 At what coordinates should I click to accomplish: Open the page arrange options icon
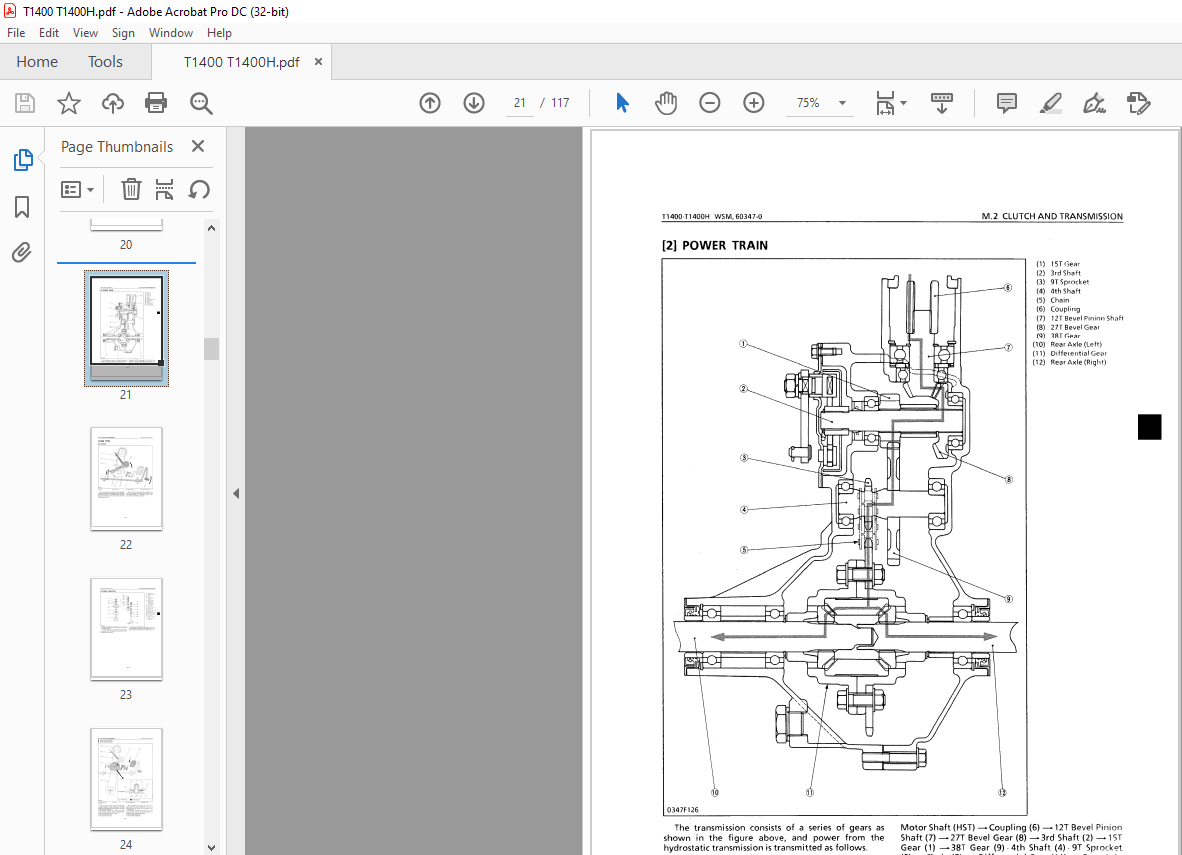pyautogui.click(x=164, y=189)
